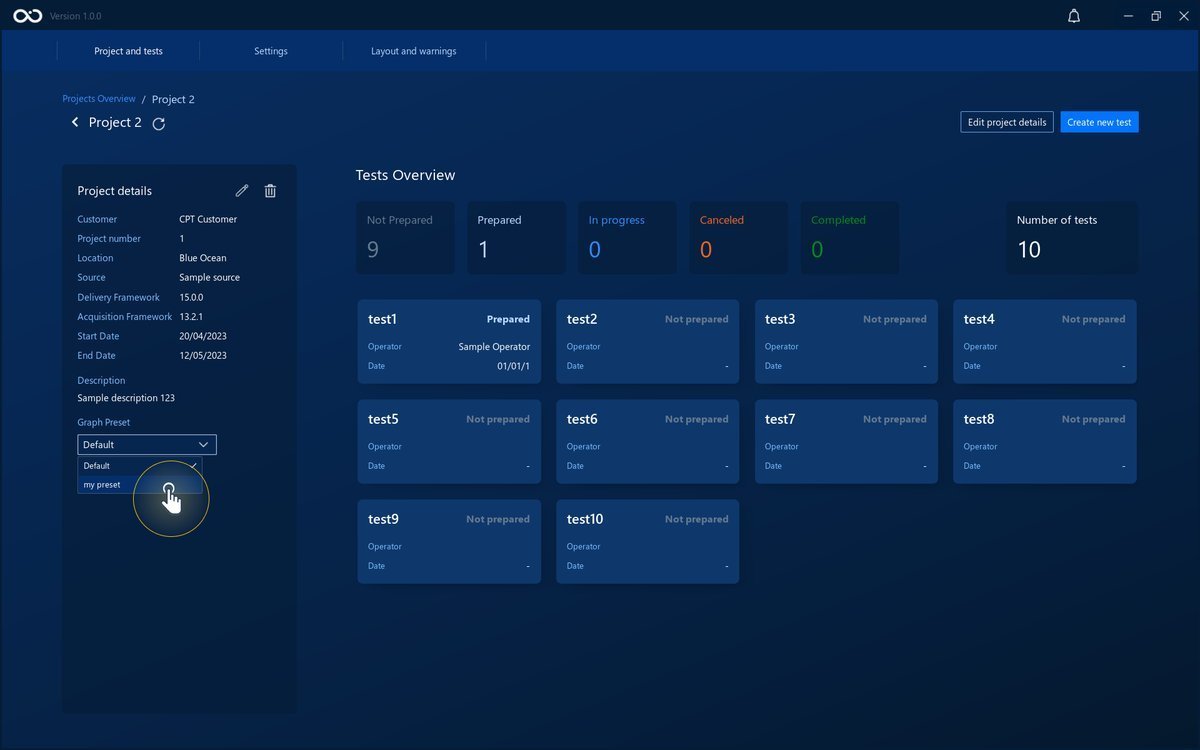Open the notifications bell
Viewport: 1200px width, 750px height.
click(1074, 16)
